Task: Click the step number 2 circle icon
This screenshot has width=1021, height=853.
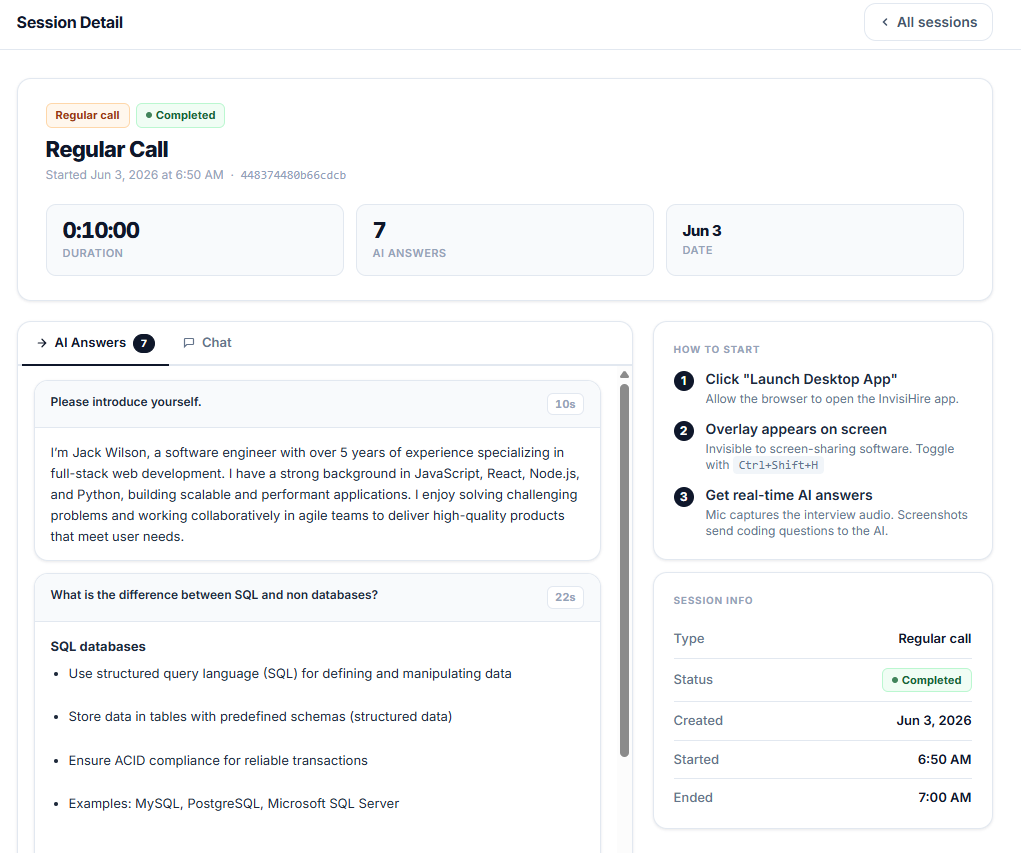Action: pyautogui.click(x=684, y=430)
